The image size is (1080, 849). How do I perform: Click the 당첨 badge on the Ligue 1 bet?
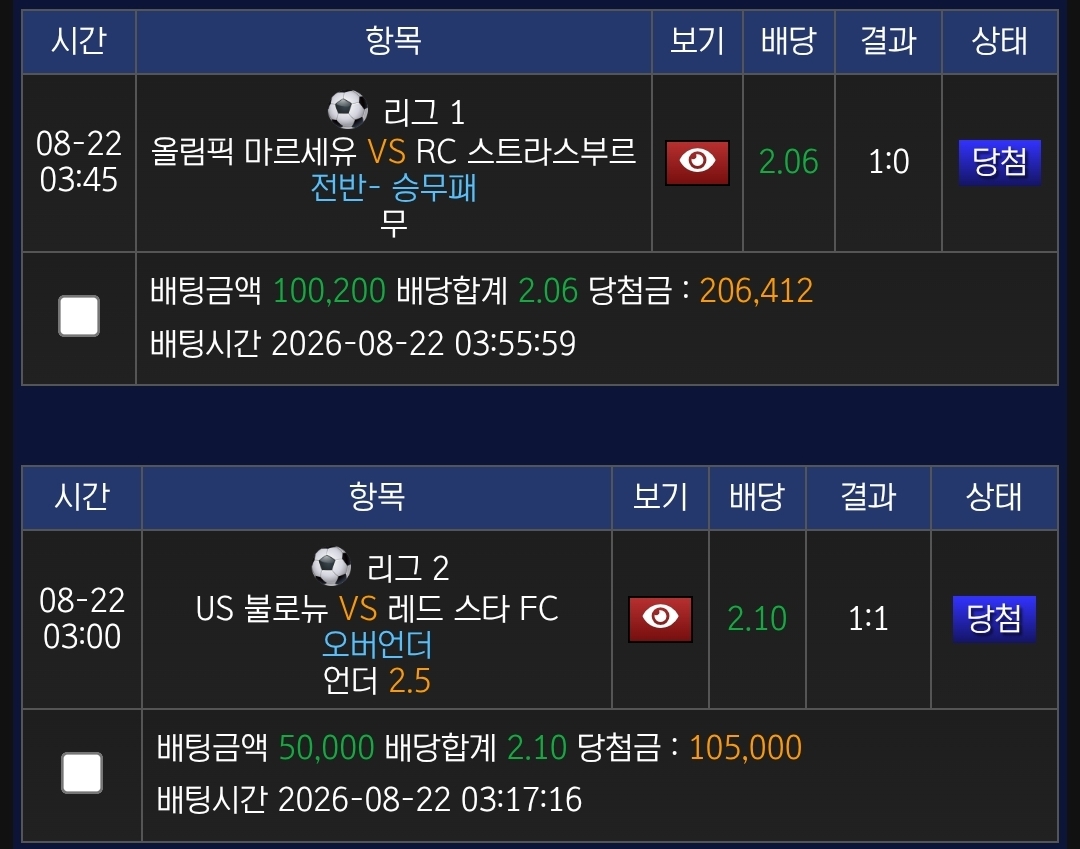[999, 163]
